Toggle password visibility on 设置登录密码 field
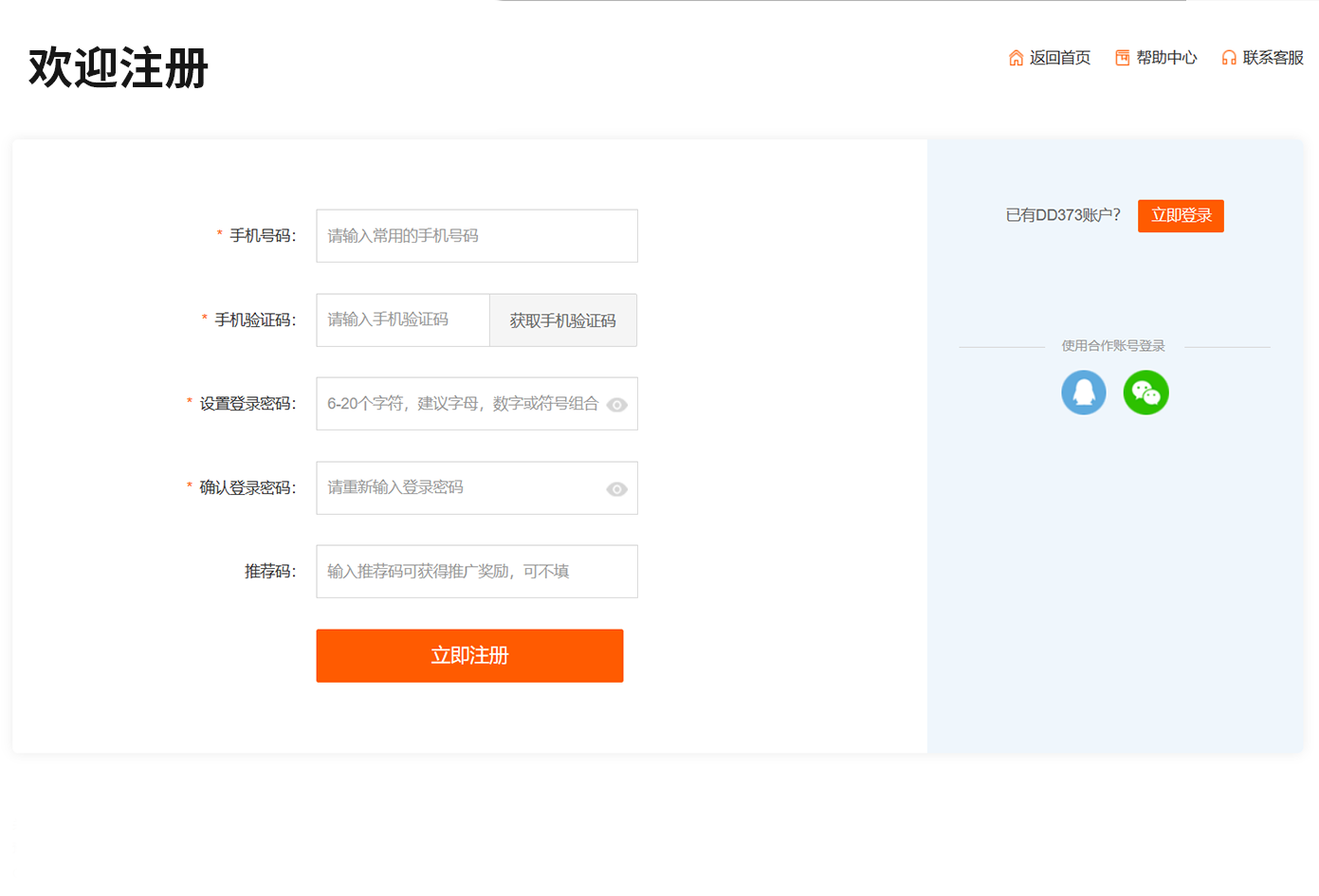The width and height of the screenshot is (1319, 896). click(x=617, y=404)
